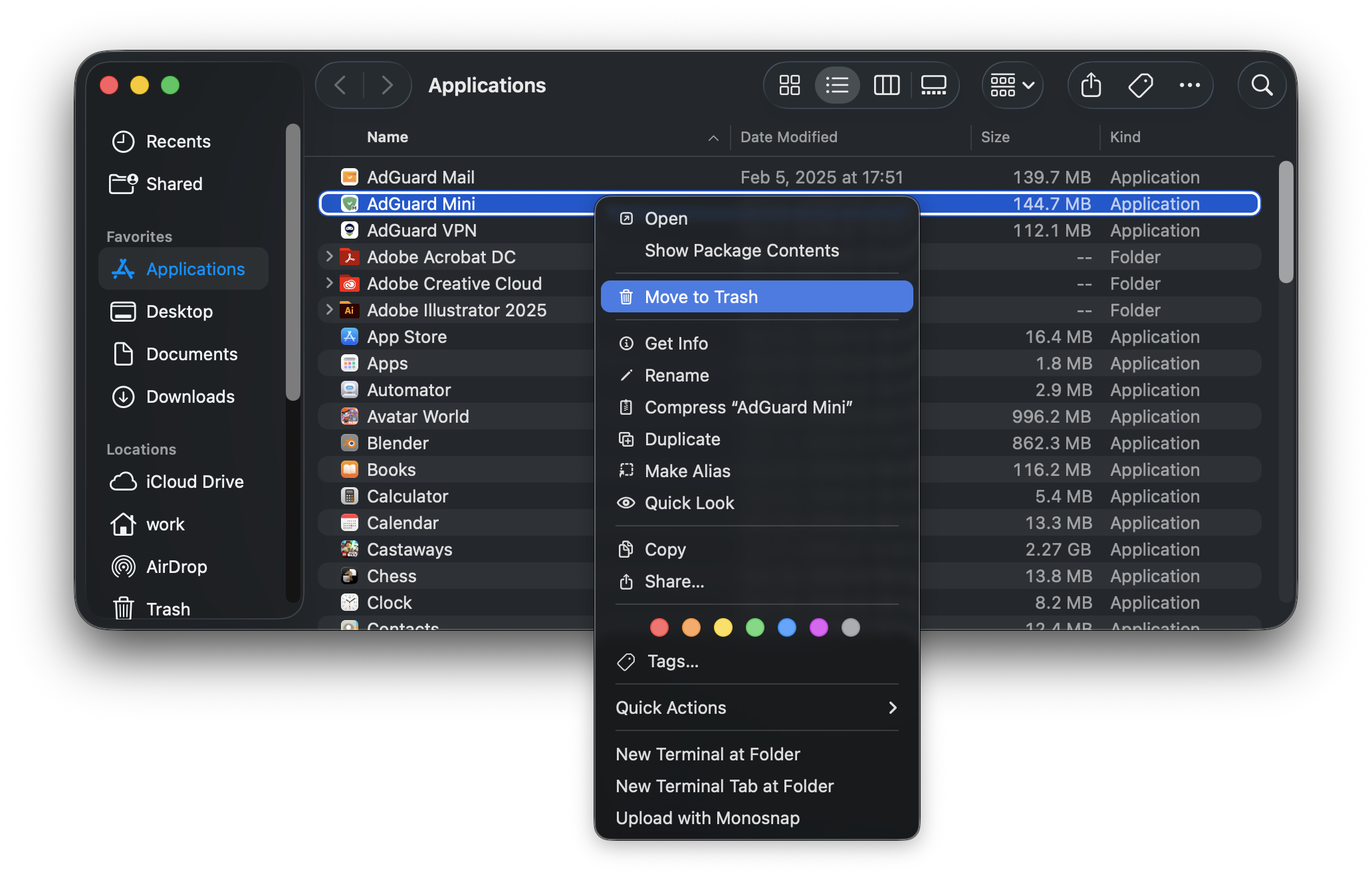1372x876 pixels.
Task: Click the Edit Tags toolbar icon
Action: click(x=1141, y=85)
